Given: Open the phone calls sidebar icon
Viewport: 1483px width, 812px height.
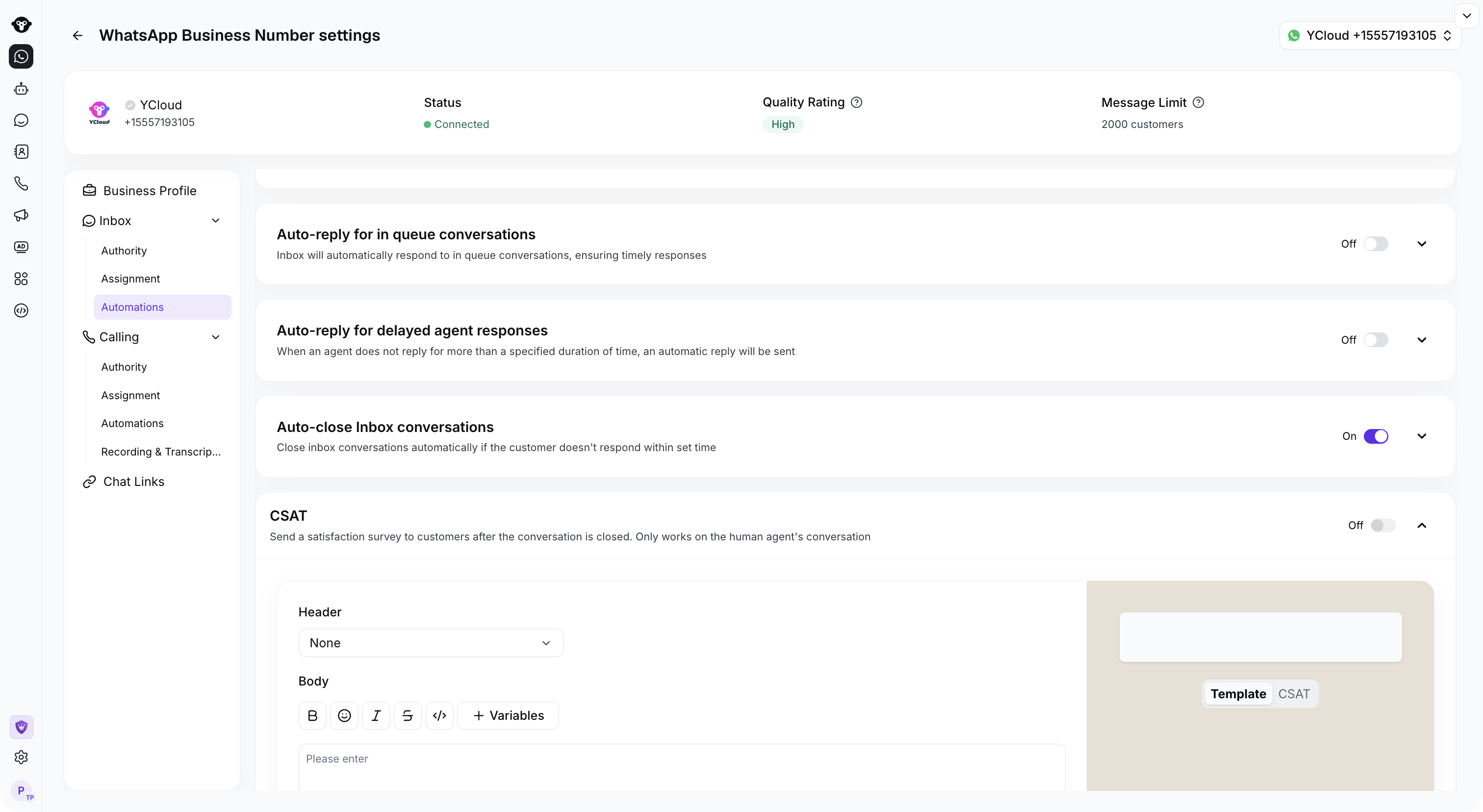Looking at the screenshot, I should pos(21,183).
